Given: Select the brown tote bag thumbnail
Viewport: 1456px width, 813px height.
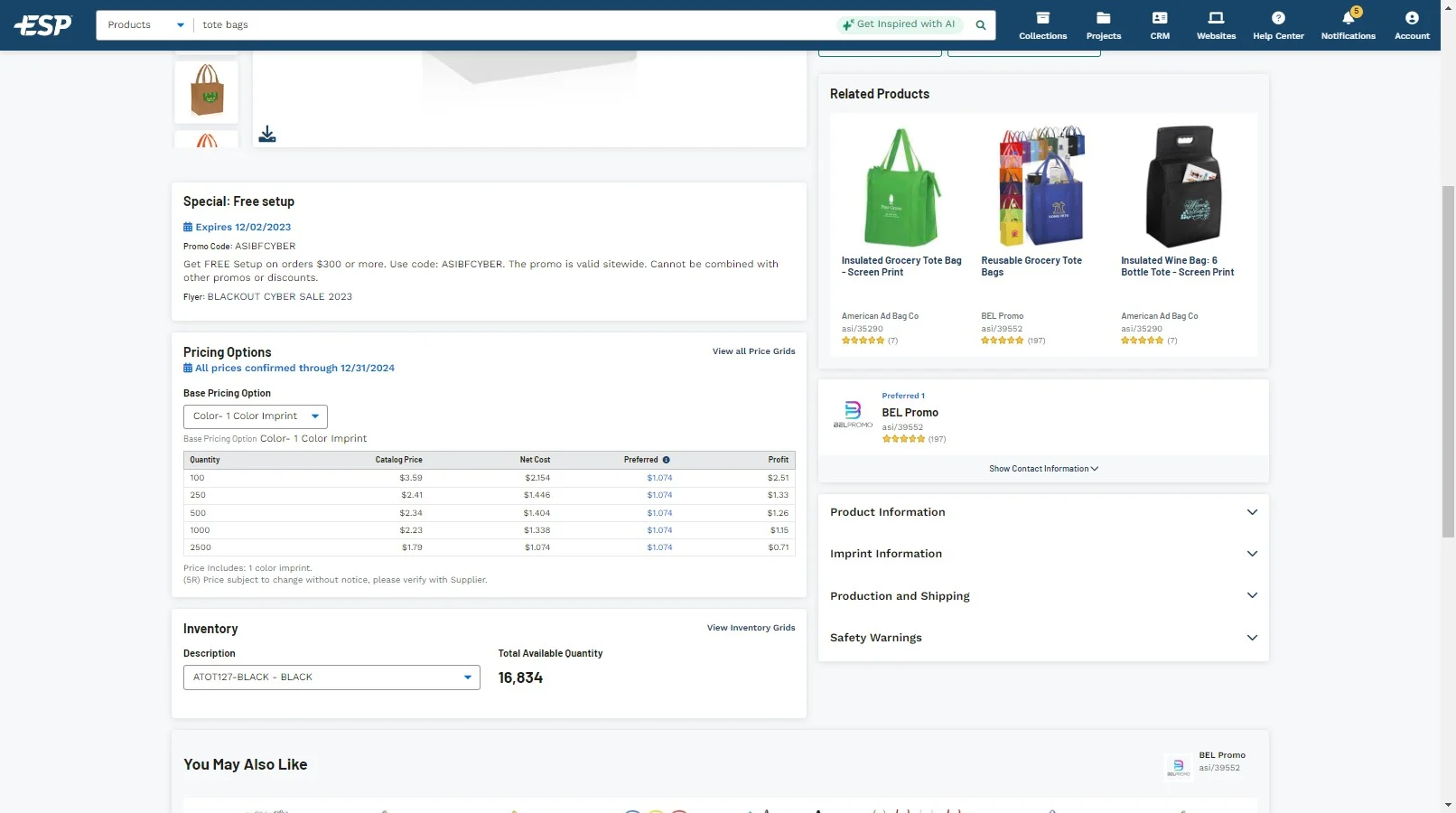Looking at the screenshot, I should pos(207,91).
